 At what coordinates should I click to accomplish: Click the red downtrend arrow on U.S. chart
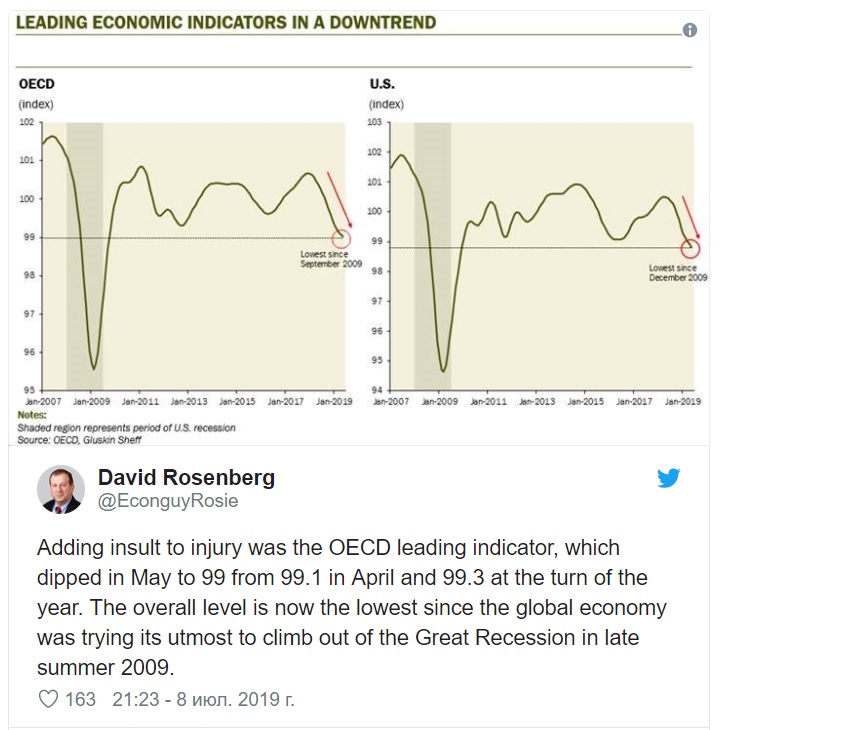pyautogui.click(x=691, y=217)
